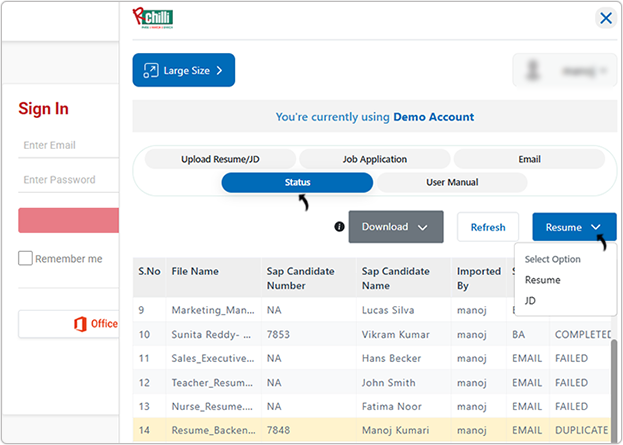Open the User Manual tab

point(451,183)
